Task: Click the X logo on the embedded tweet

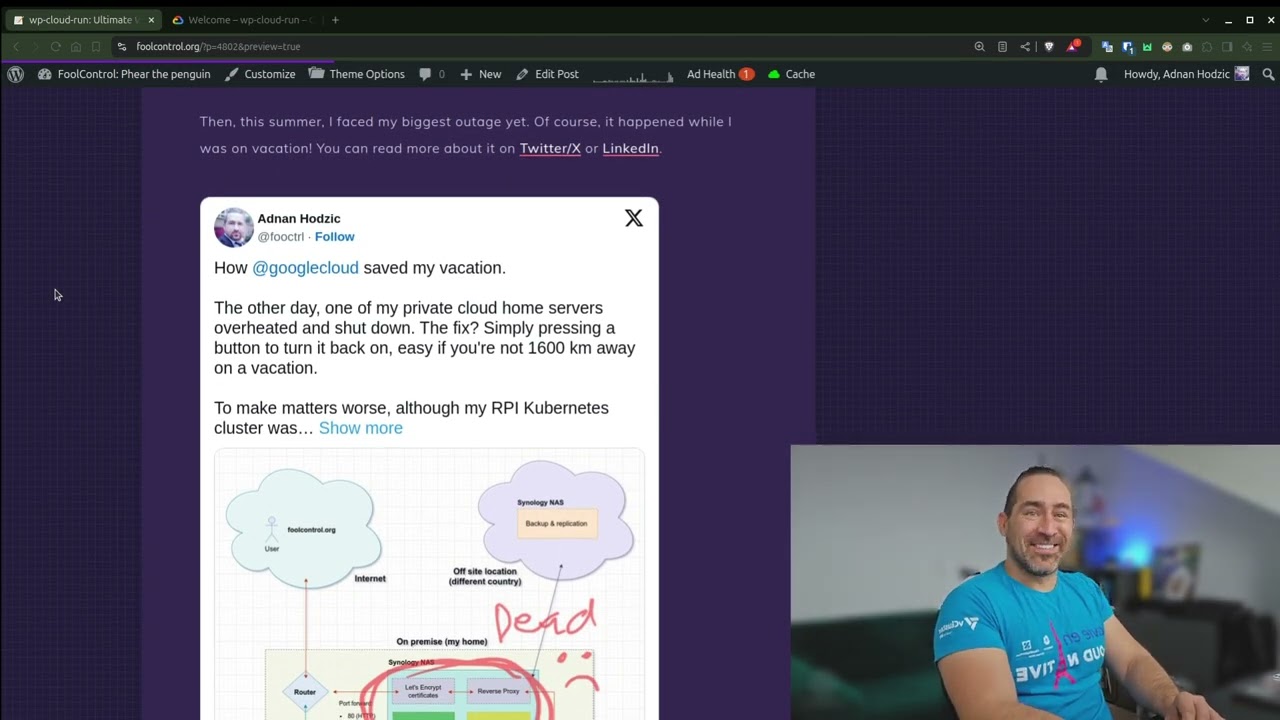Action: click(634, 218)
